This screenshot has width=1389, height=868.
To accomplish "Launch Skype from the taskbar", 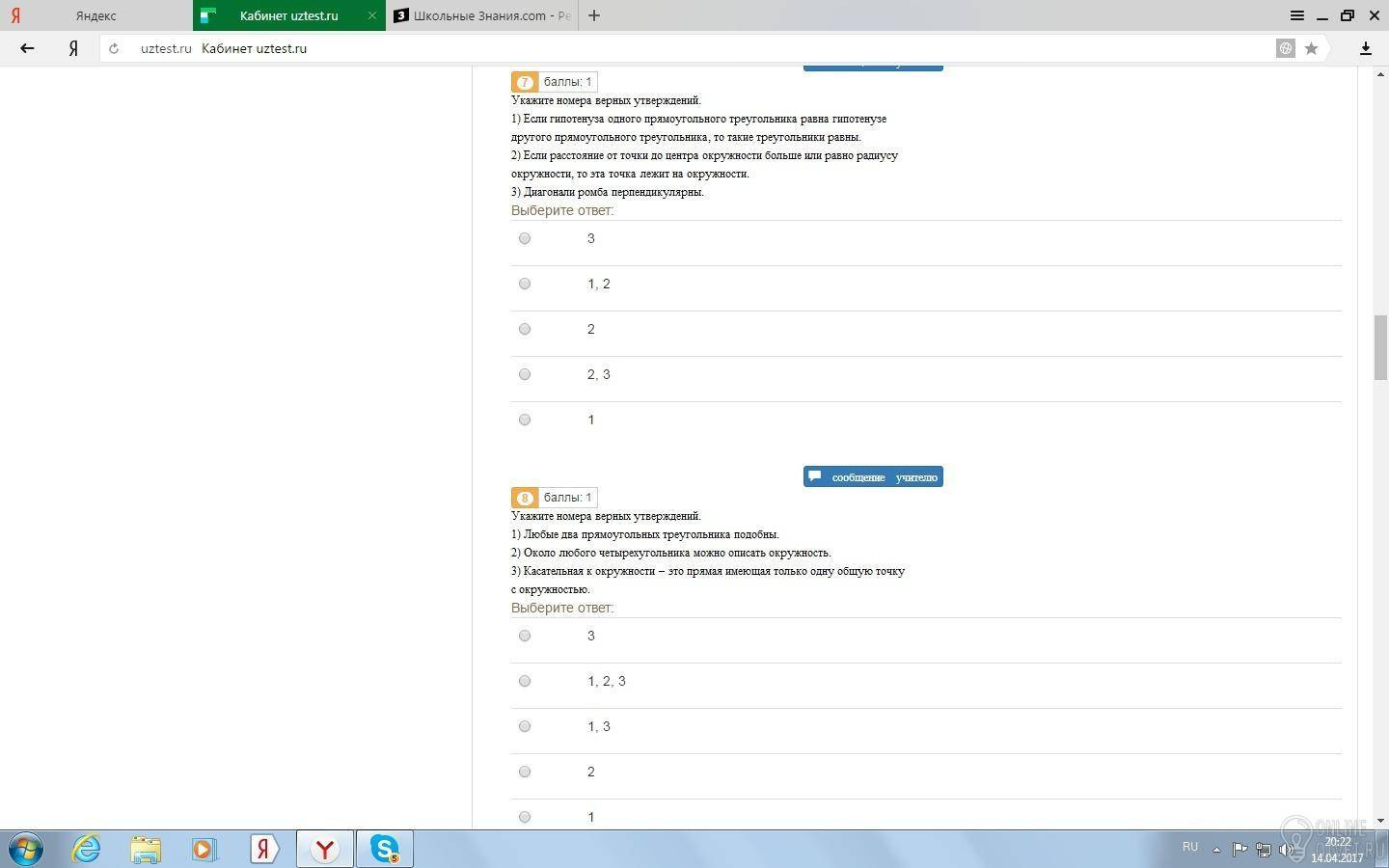I will click(x=385, y=849).
